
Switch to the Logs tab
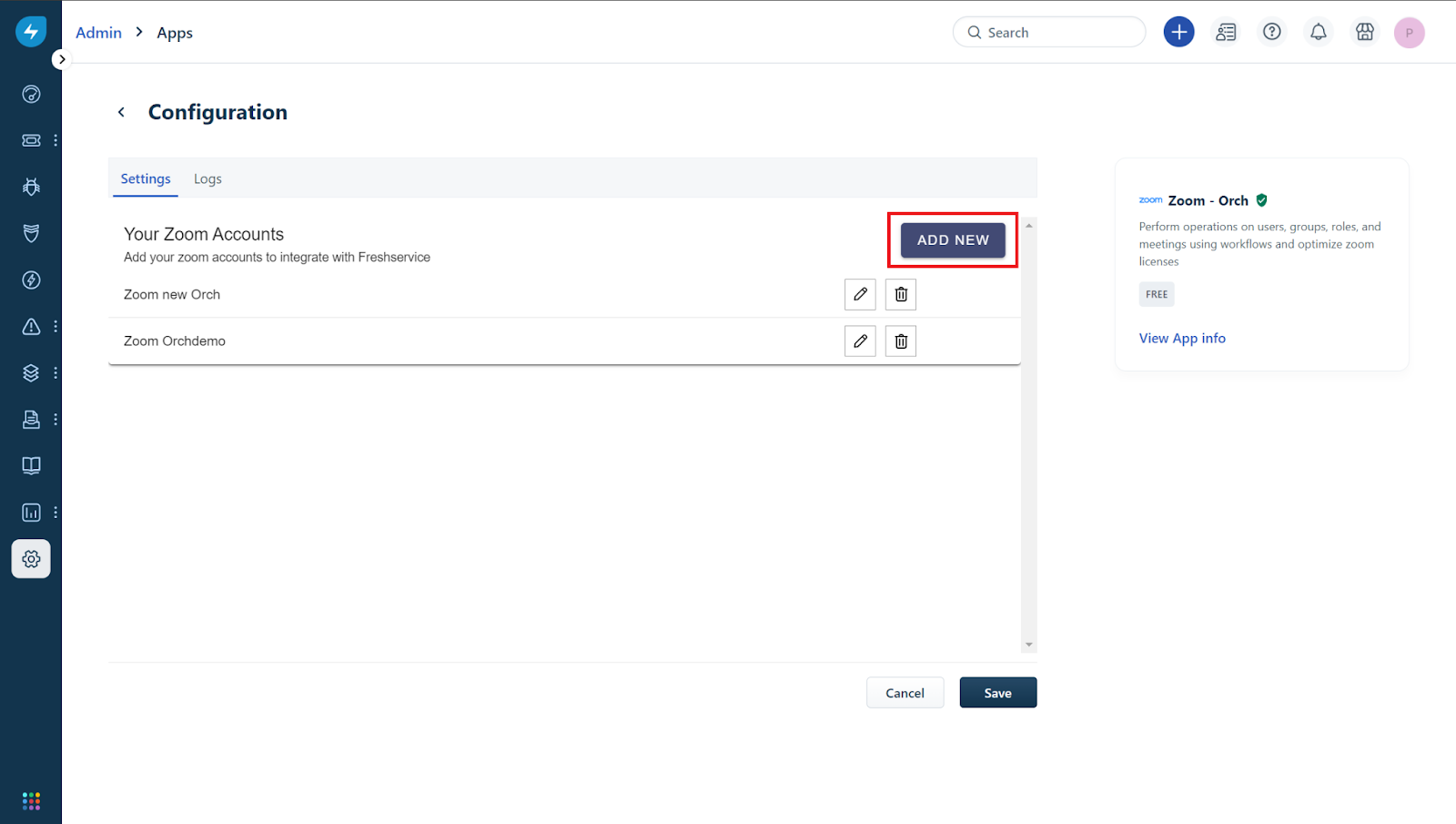[207, 178]
